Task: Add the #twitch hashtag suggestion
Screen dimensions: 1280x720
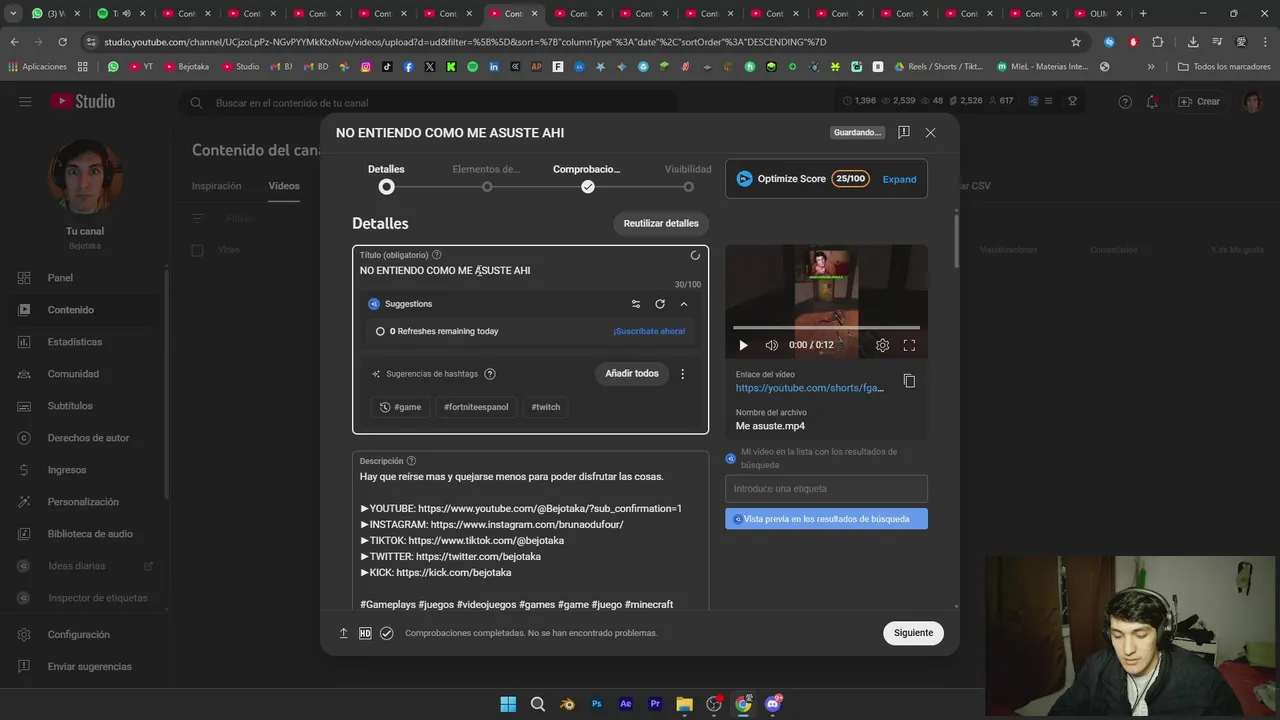Action: (x=546, y=407)
